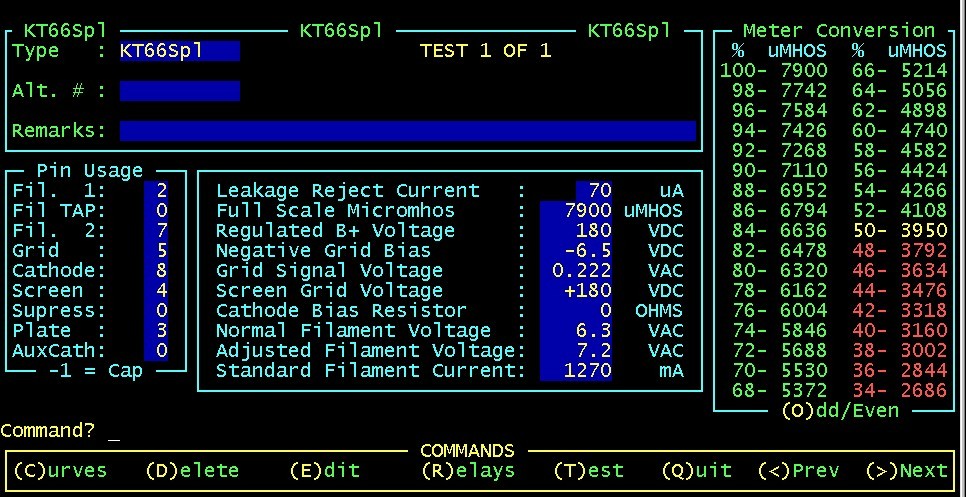Image resolution: width=966 pixels, height=497 pixels.
Task: Activate the (E)dit command
Action: 325,471
